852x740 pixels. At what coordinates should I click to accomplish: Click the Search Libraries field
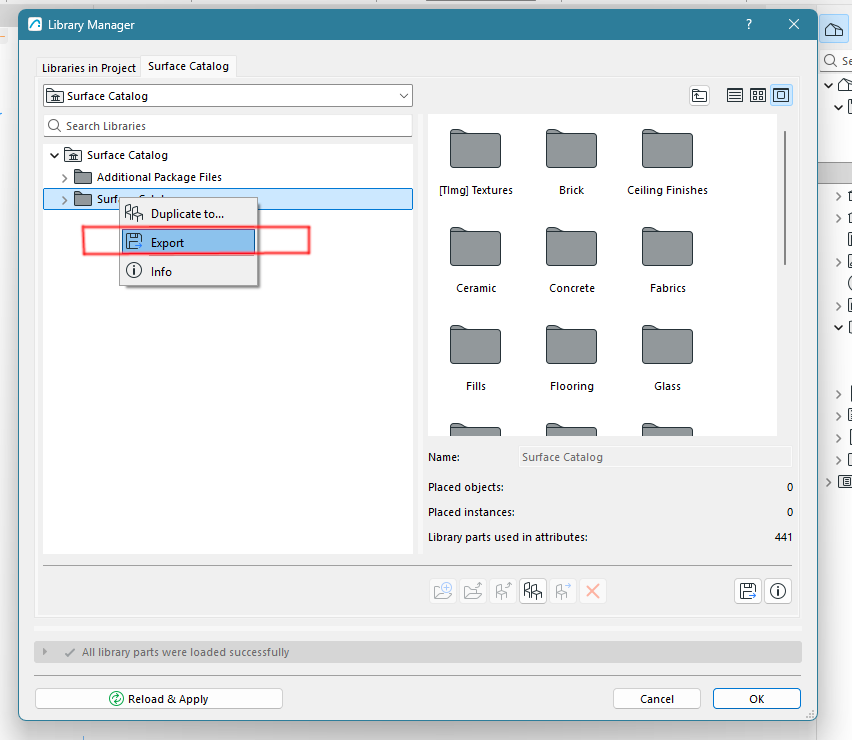pyautogui.click(x=228, y=126)
